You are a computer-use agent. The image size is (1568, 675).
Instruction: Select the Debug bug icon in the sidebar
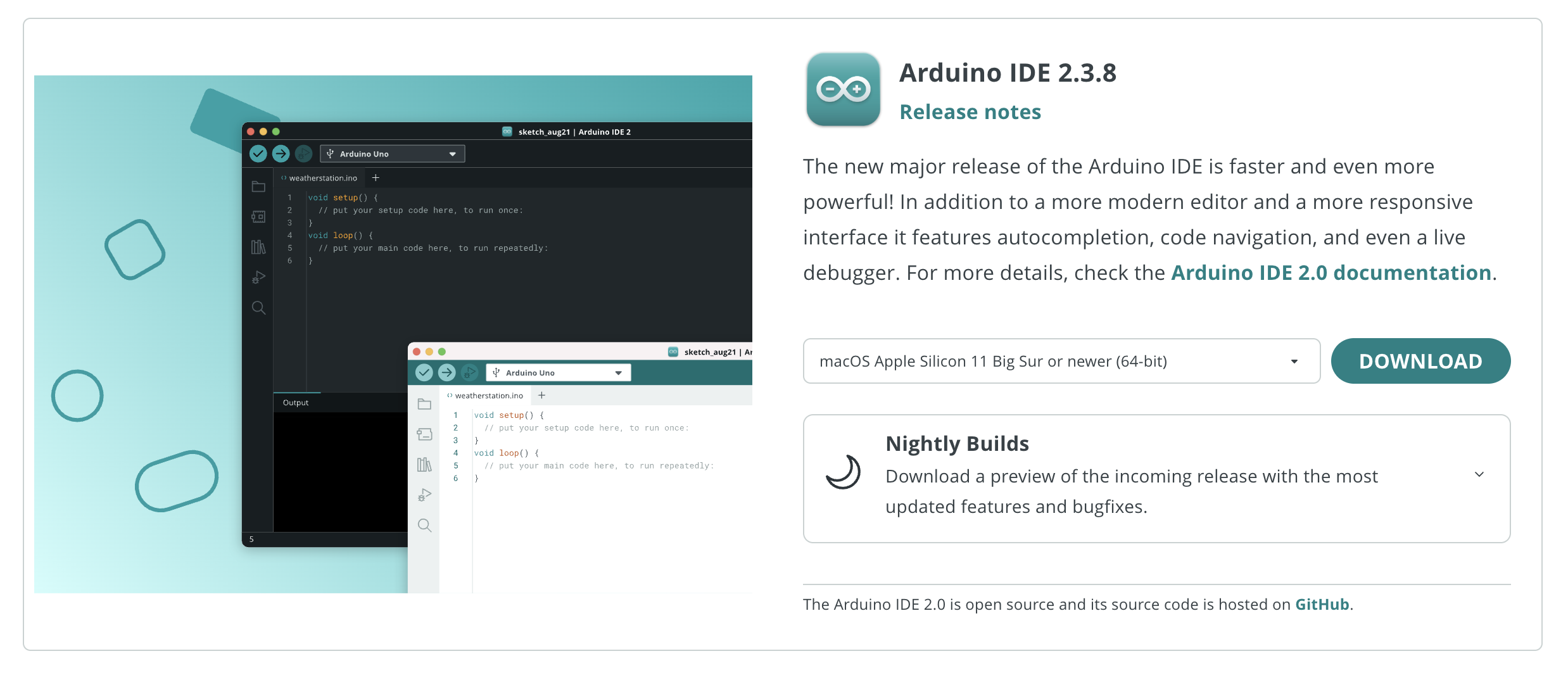point(258,277)
